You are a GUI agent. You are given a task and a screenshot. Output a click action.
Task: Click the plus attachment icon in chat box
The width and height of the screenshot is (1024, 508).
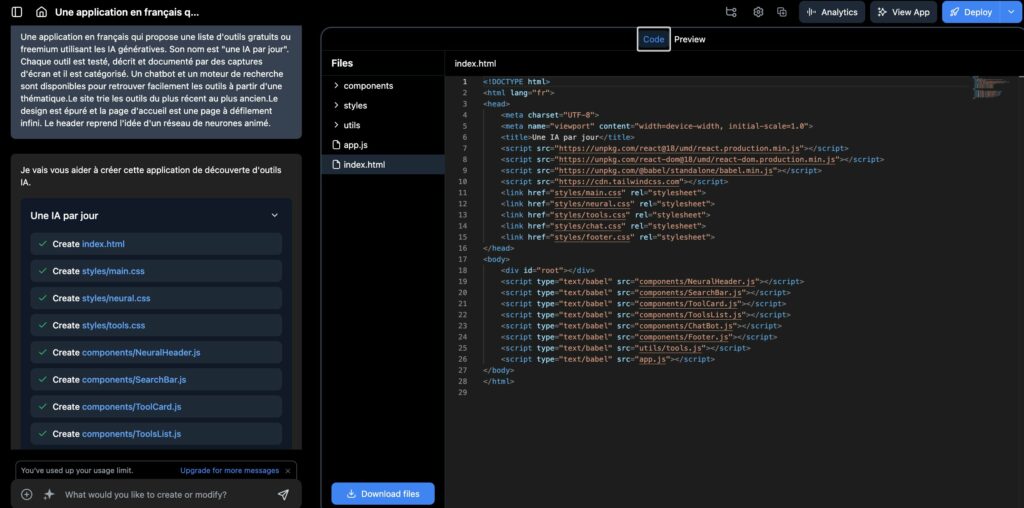pyautogui.click(x=27, y=494)
